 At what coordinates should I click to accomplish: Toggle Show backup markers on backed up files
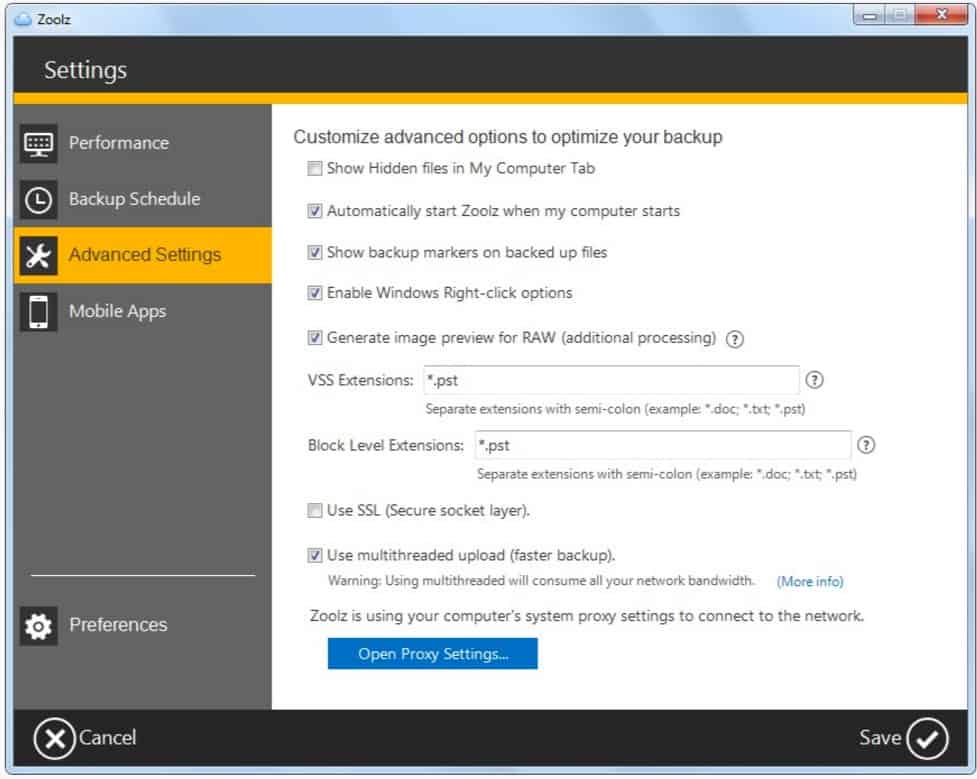[315, 252]
